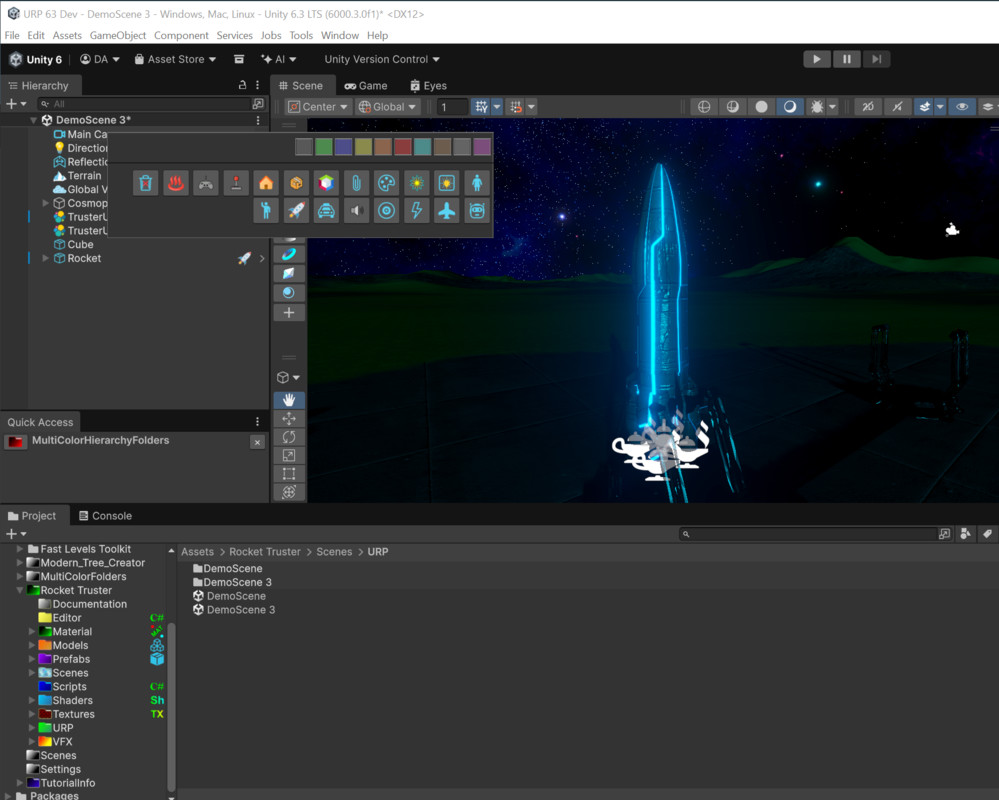The width and height of the screenshot is (999, 800).
Task: Choose the lightning bolt icon
Action: [x=416, y=211]
